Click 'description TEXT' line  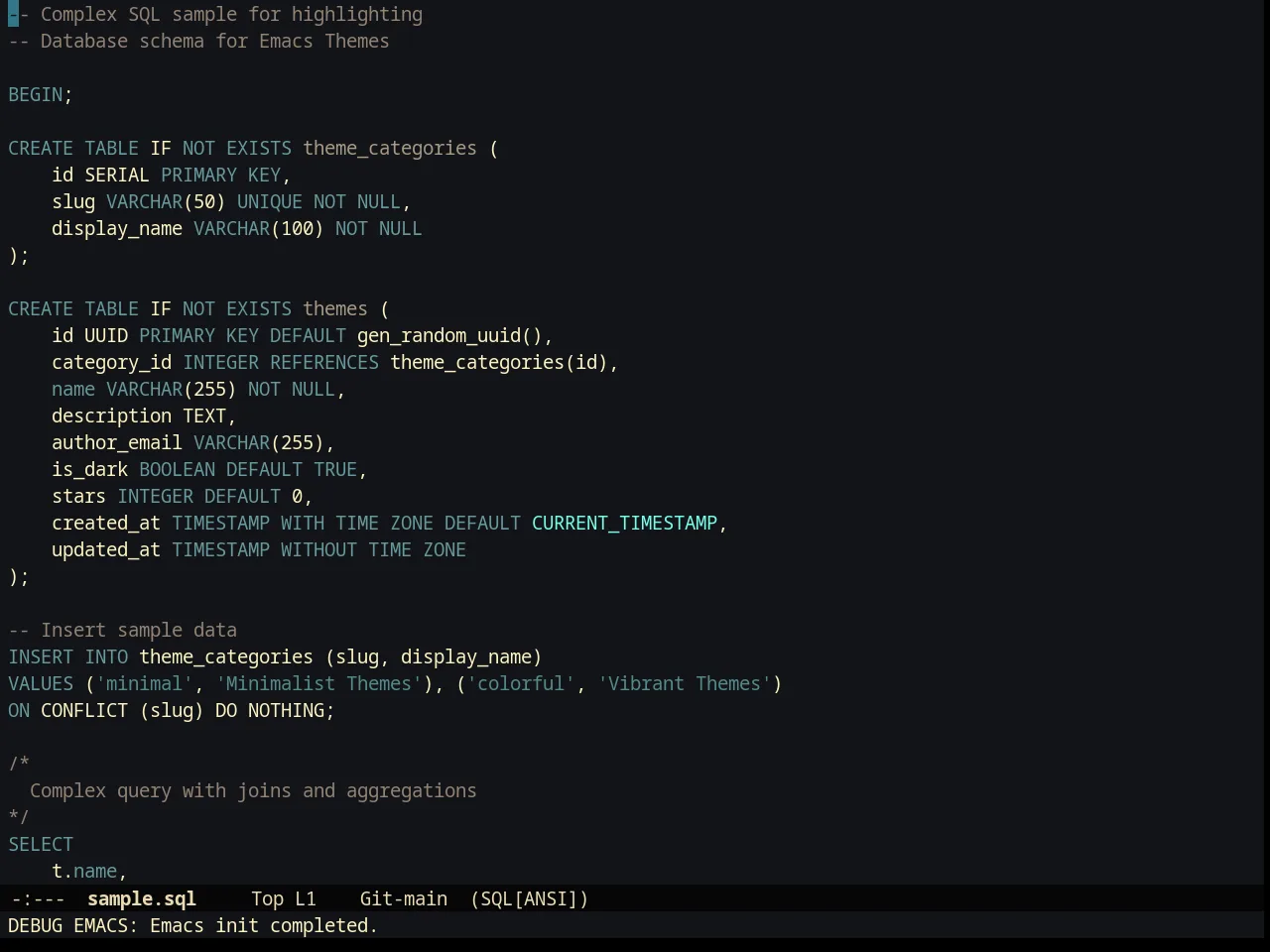coord(144,416)
